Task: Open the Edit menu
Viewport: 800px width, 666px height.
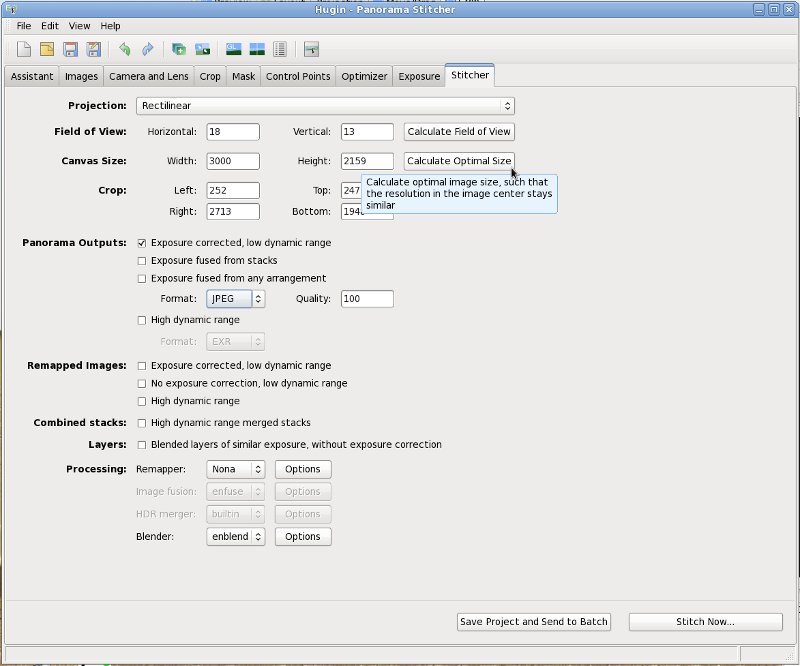Action: [50, 26]
